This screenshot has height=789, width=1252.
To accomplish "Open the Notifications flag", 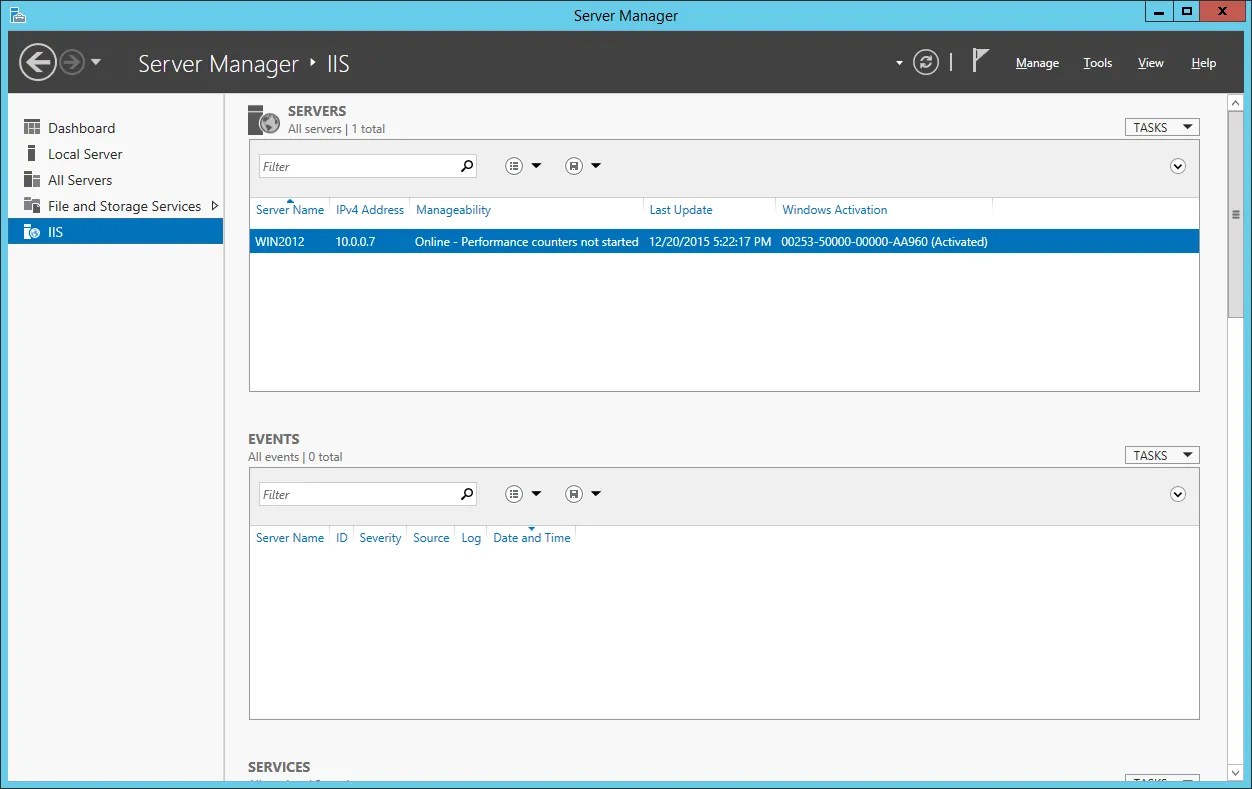I will click(981, 61).
